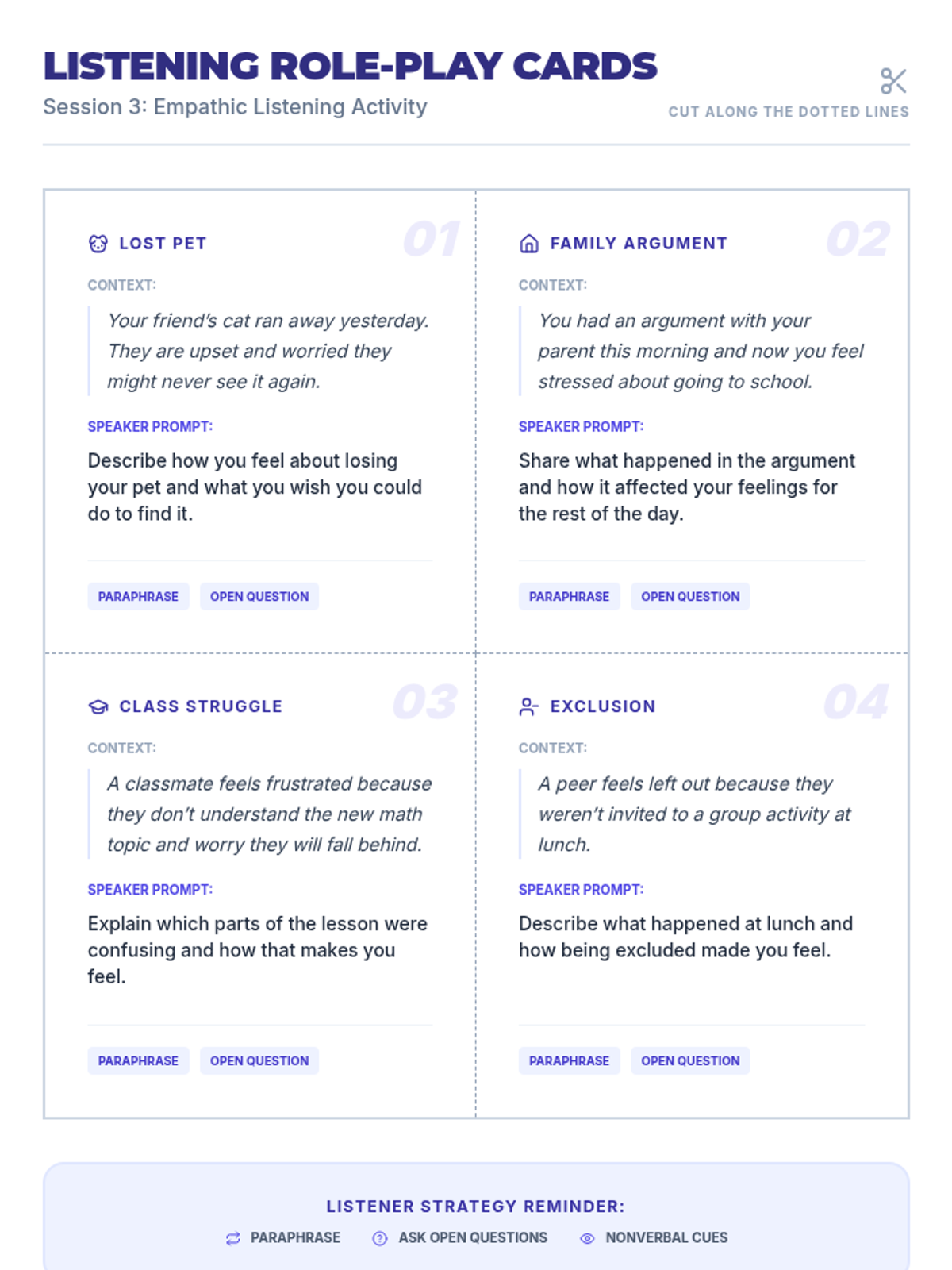Click the Open Question tag on the Family Argument card
952x1270 pixels.
690,596
